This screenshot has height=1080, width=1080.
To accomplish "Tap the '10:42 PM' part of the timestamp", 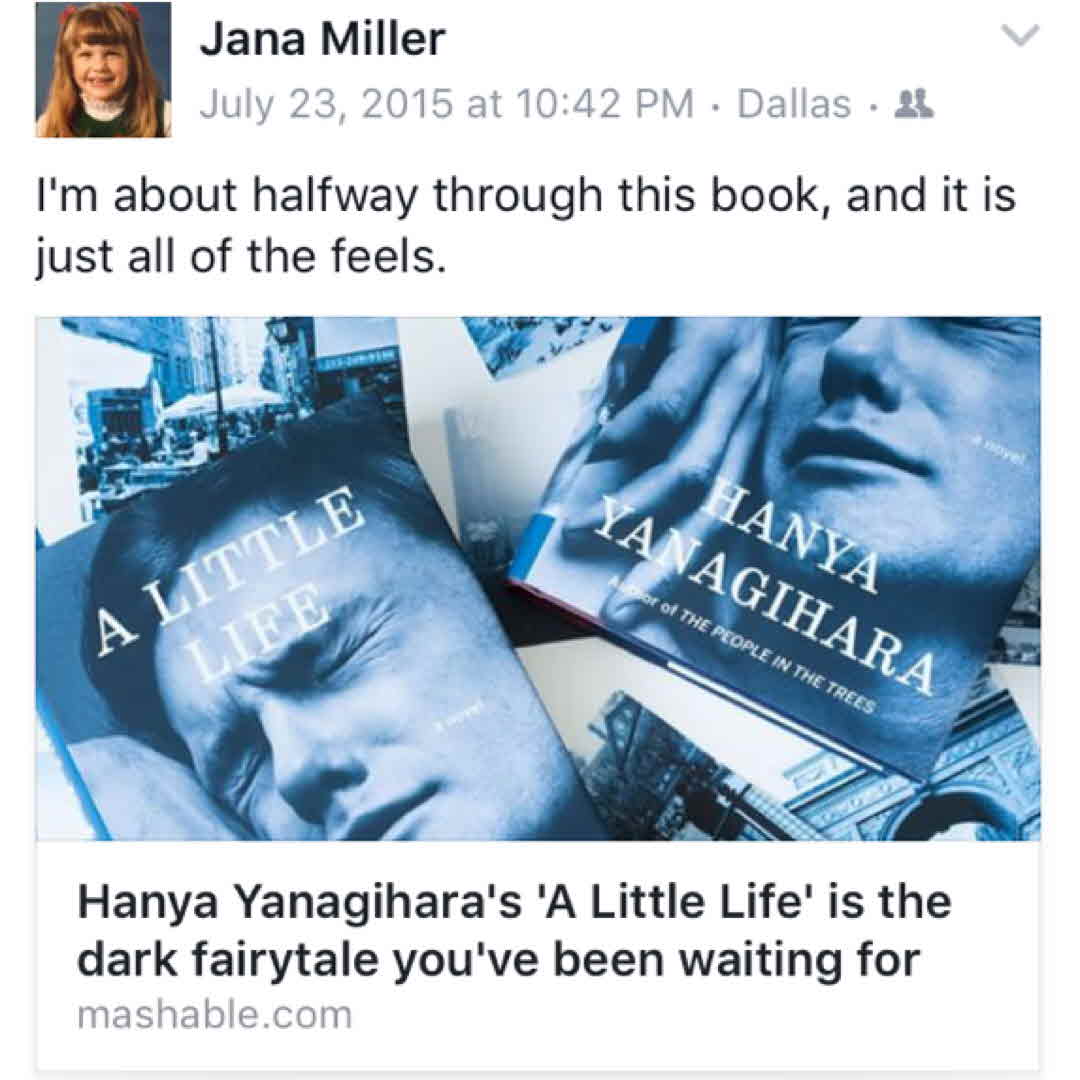I will [603, 105].
